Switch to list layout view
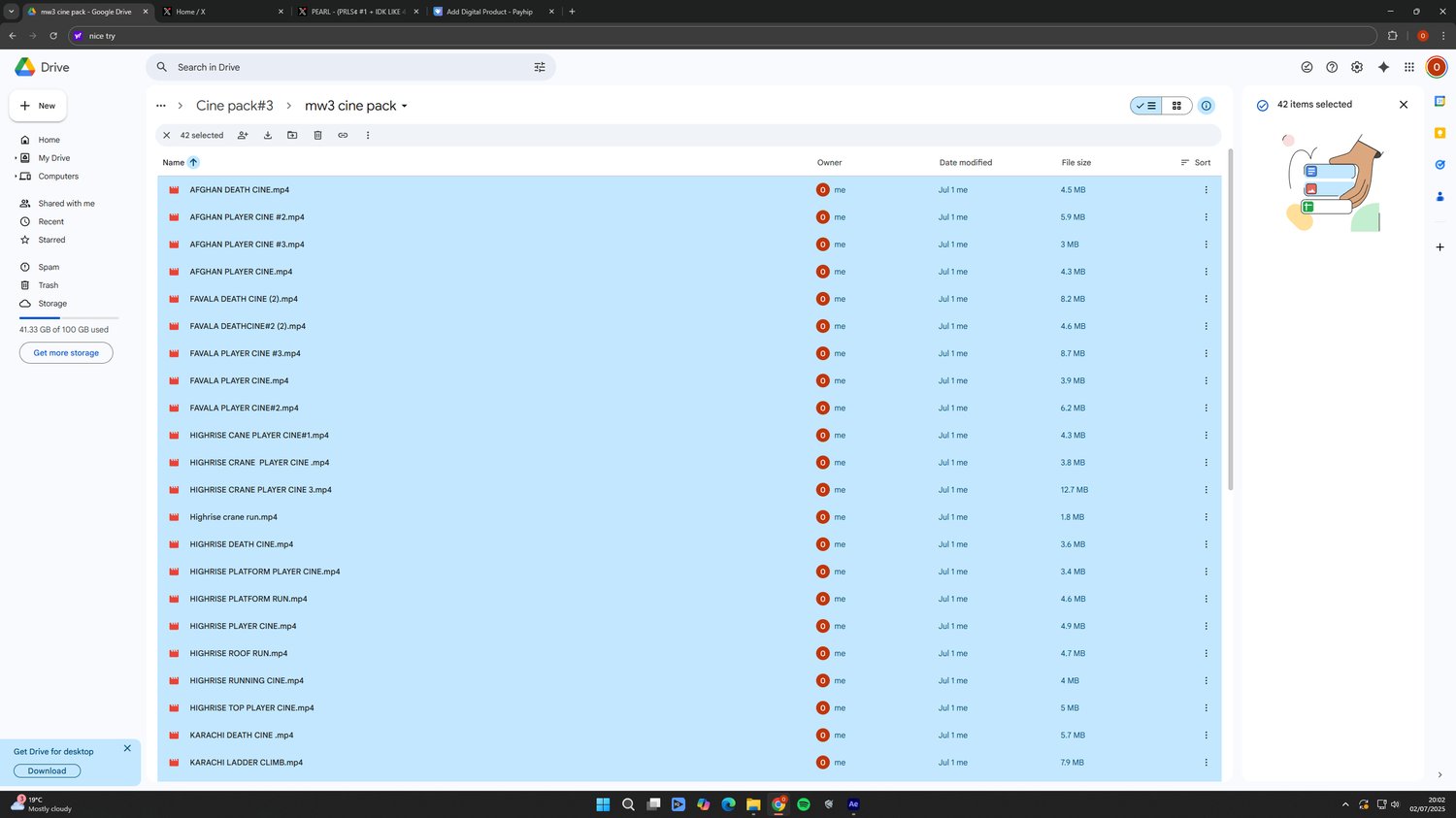 tap(1146, 106)
